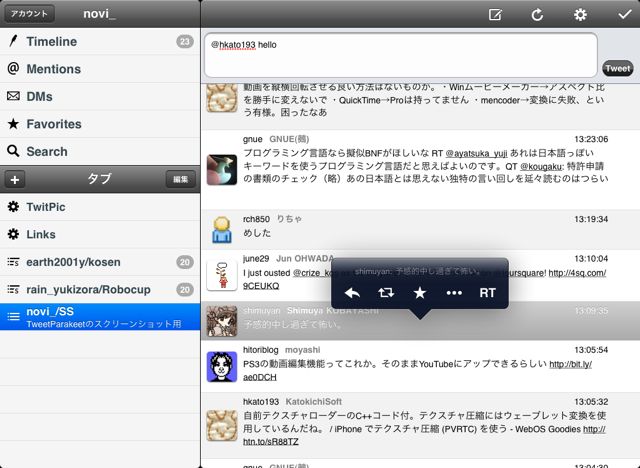Screen dimensions: 640x468
Task: Tap rch850's avatar thumbnail
Action: [222, 230]
